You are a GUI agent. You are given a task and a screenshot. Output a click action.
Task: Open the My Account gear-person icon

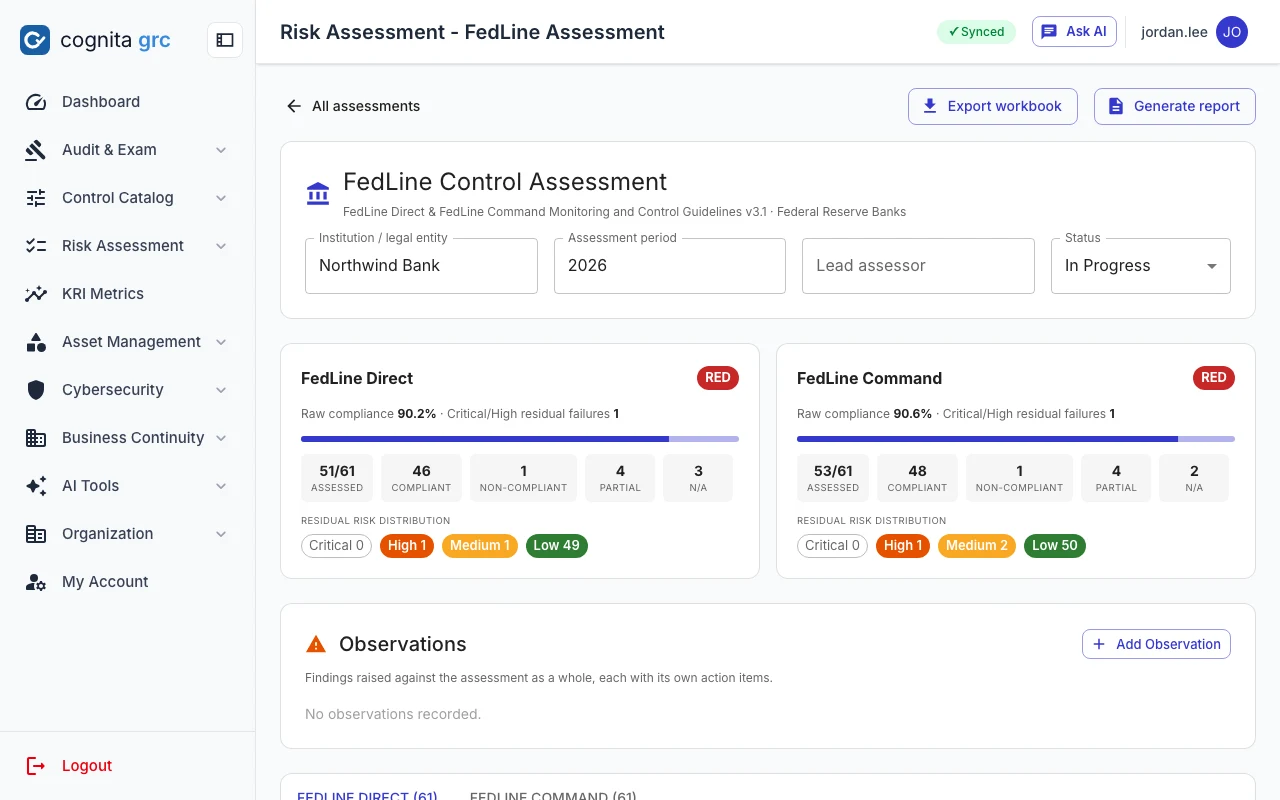pos(36,582)
